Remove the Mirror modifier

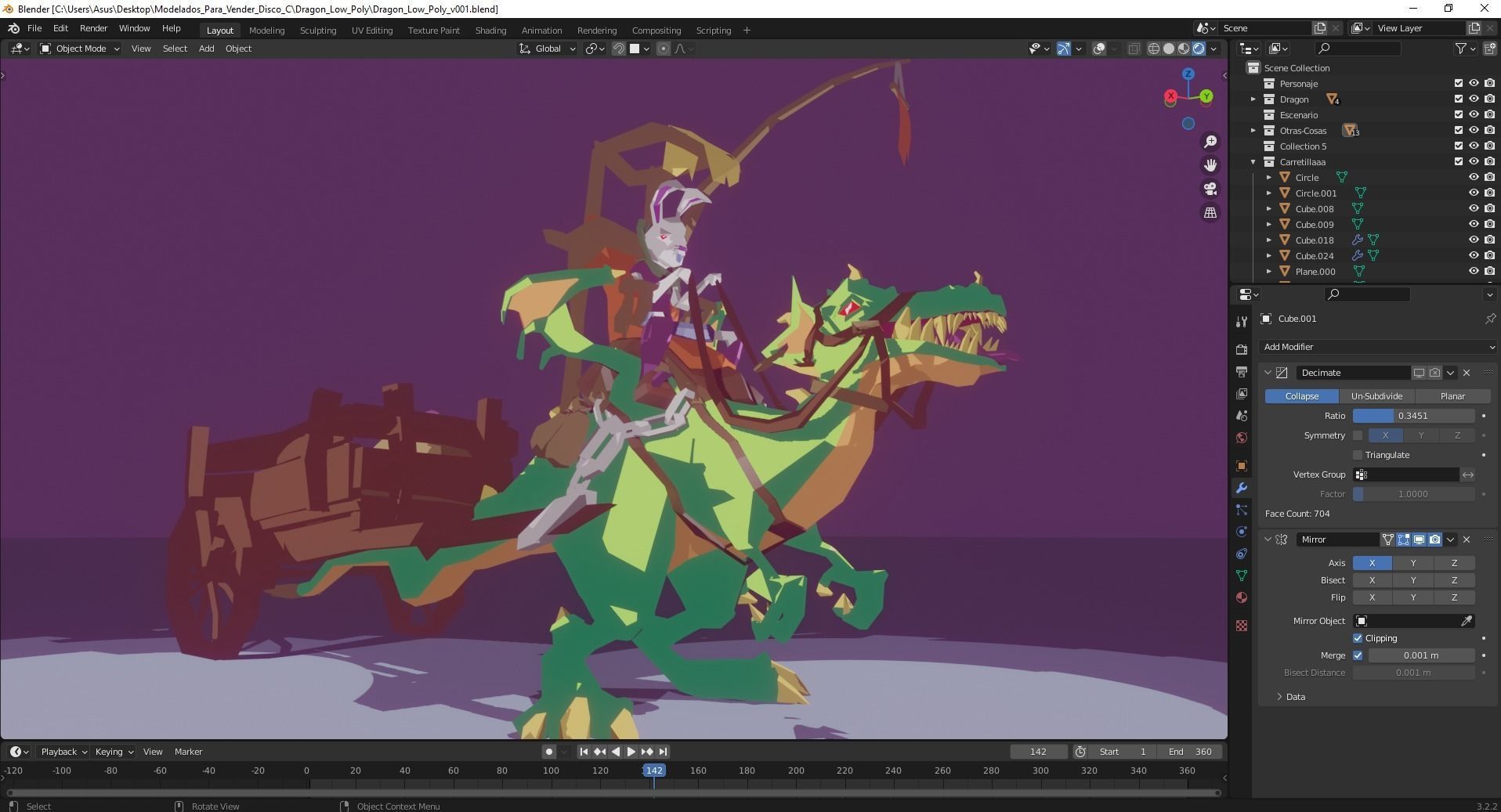point(1467,540)
